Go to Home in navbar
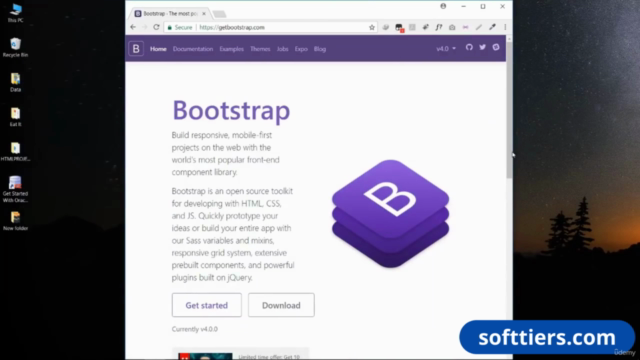 click(158, 49)
